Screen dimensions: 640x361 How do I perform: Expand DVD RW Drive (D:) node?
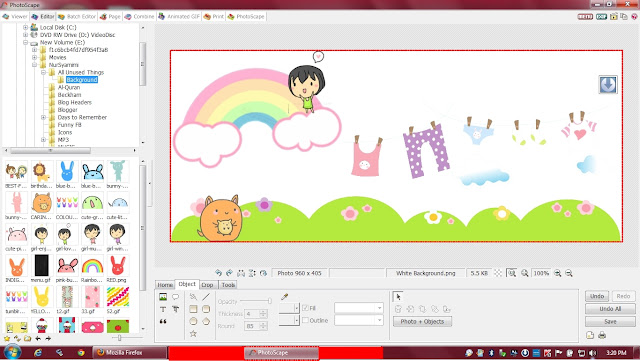(25, 35)
